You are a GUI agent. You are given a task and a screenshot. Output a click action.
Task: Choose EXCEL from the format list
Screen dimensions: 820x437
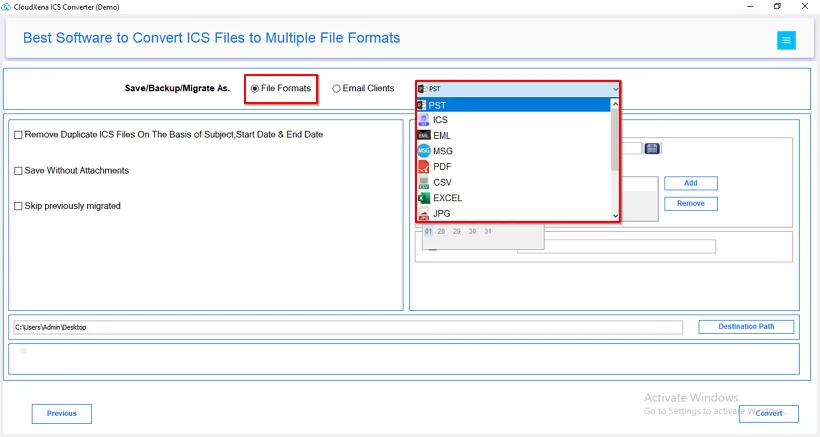pyautogui.click(x=514, y=198)
